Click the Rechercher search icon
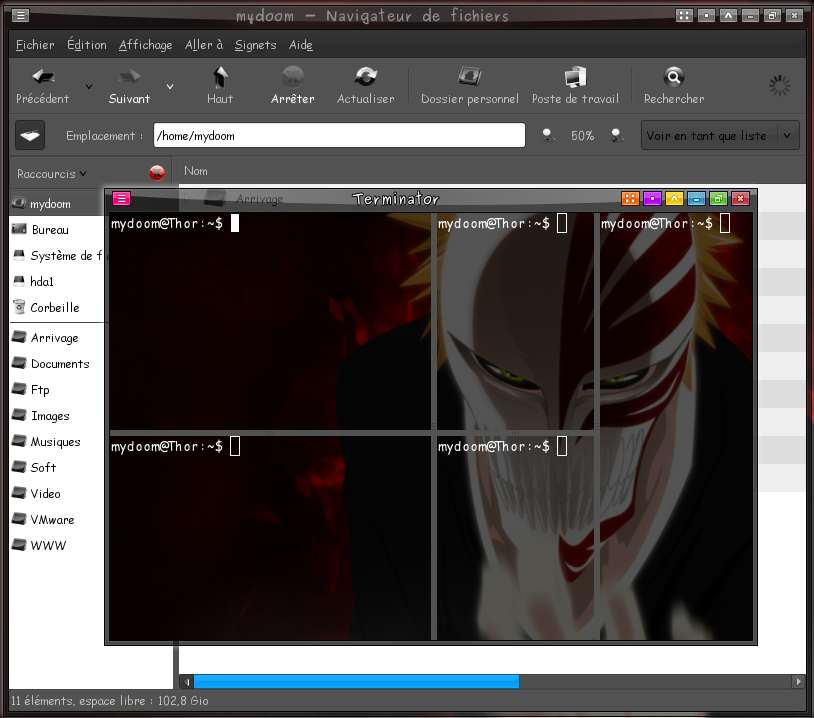 click(673, 77)
